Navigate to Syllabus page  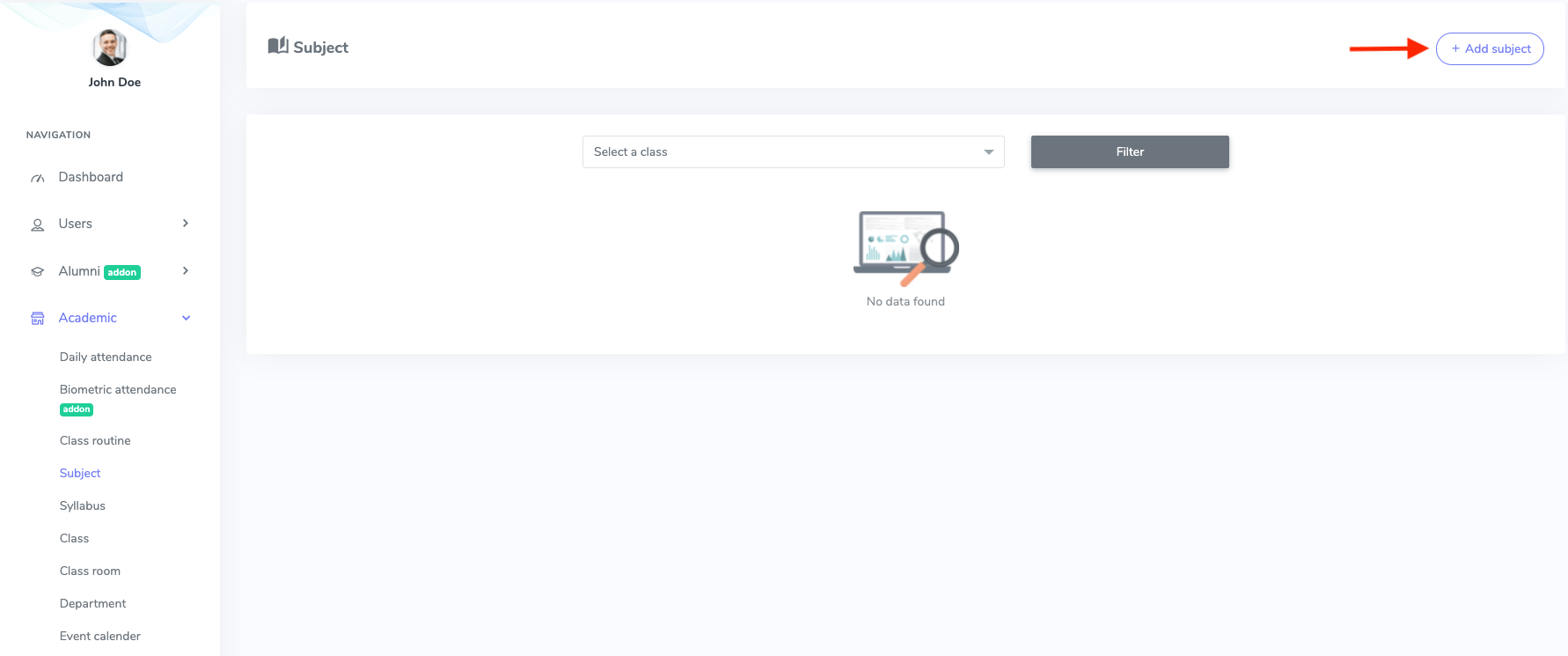pyautogui.click(x=83, y=506)
